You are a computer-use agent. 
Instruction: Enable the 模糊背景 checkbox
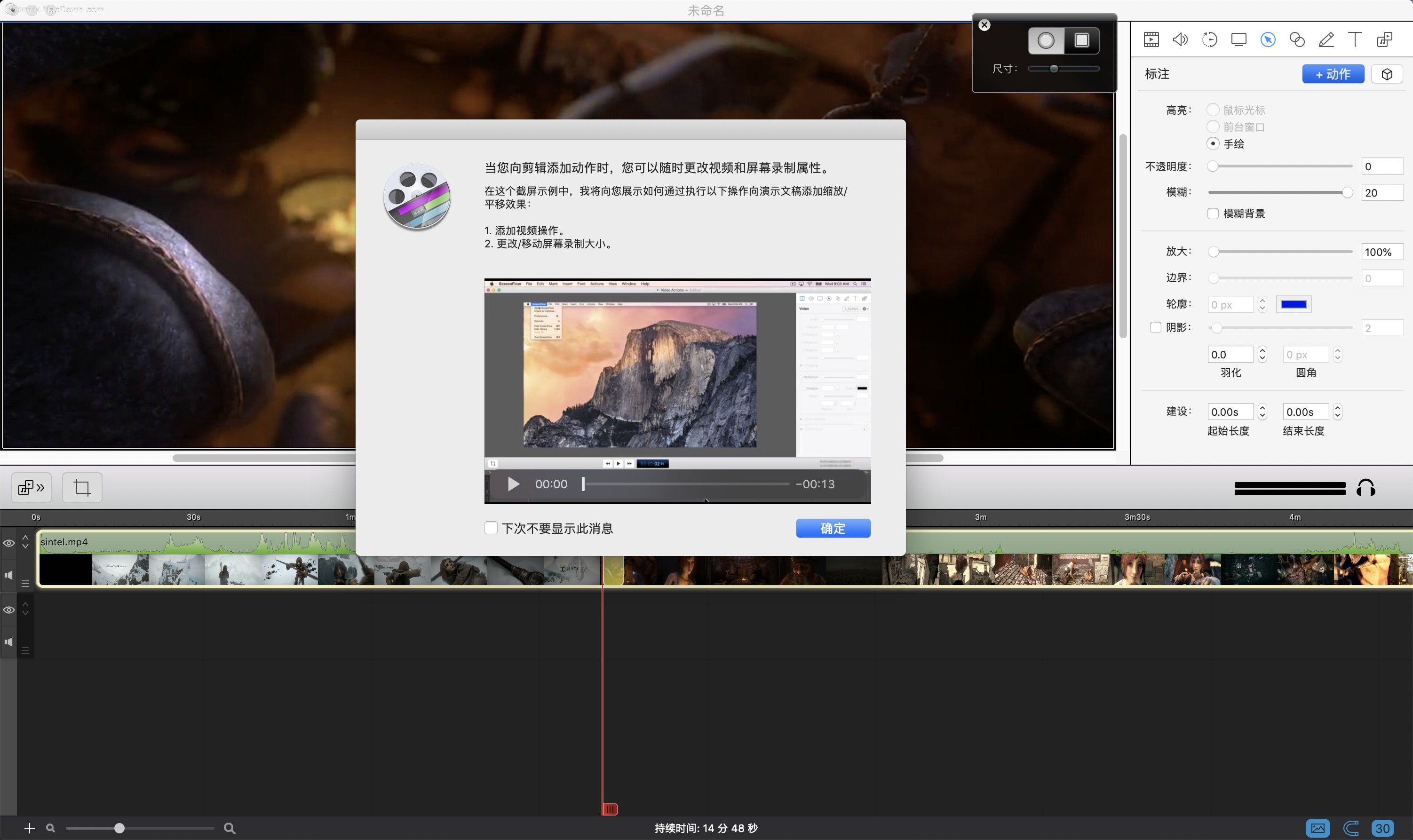click(1213, 214)
